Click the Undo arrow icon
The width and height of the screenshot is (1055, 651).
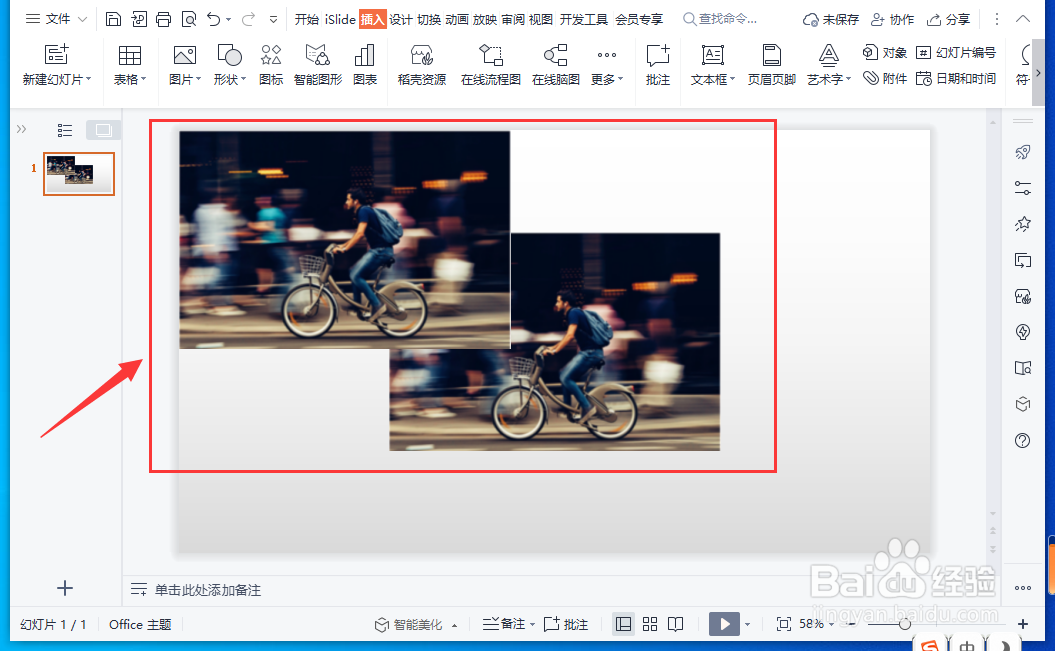click(x=214, y=19)
